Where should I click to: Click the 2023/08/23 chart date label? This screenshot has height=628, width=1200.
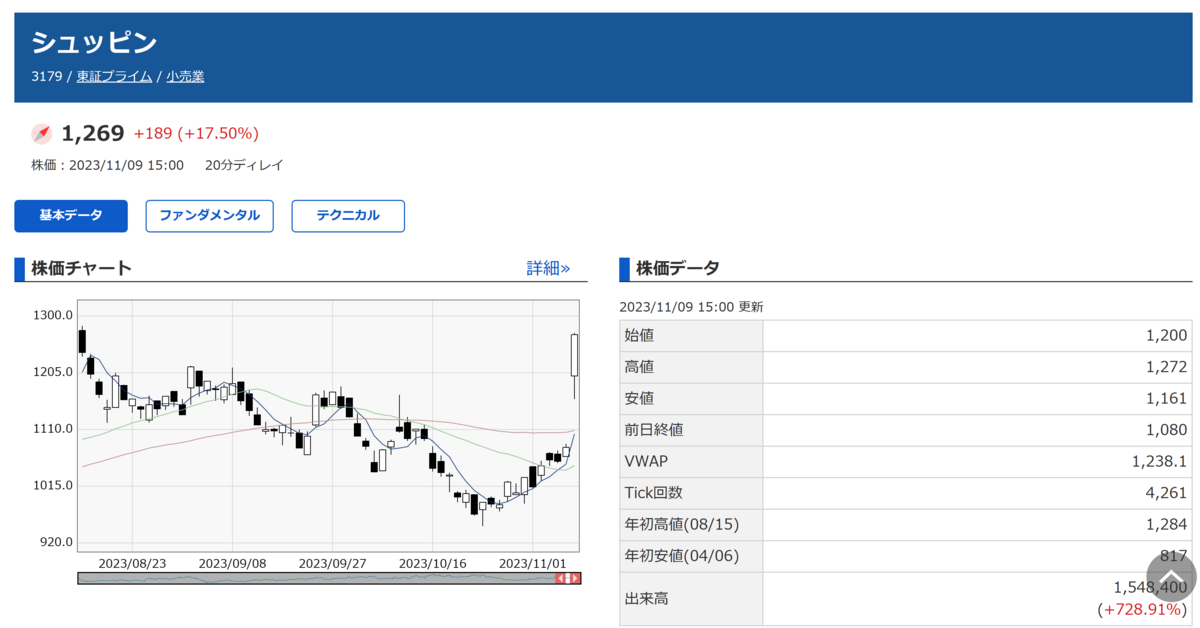pos(132,563)
